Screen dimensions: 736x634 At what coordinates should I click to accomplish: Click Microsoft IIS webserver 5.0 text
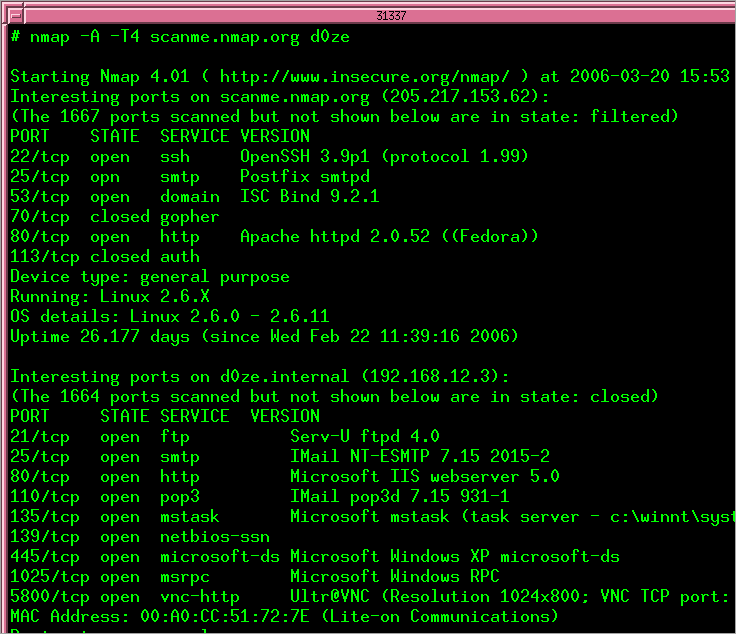[x=425, y=476]
